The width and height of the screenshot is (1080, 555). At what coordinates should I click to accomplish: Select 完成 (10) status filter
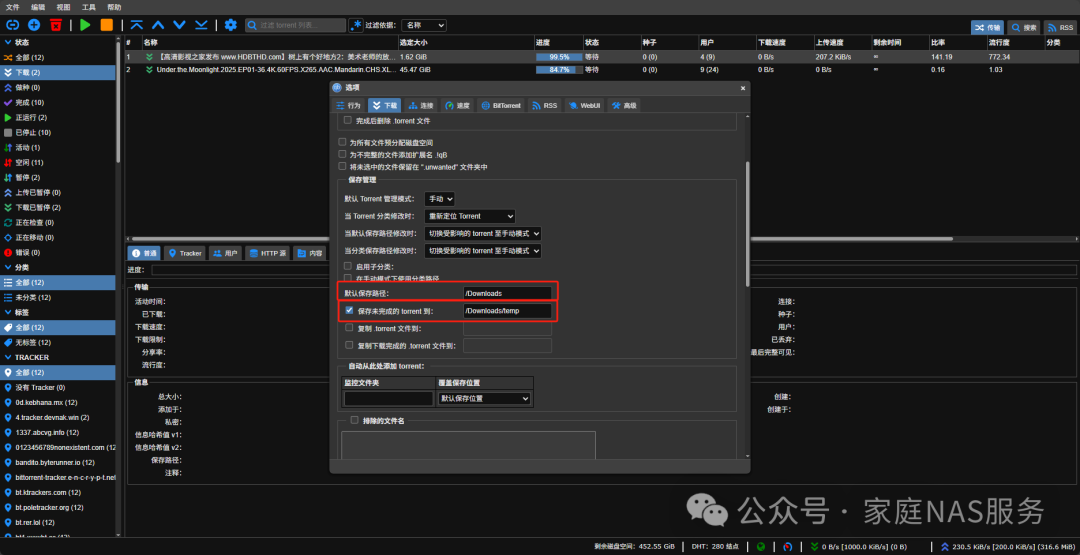58,103
